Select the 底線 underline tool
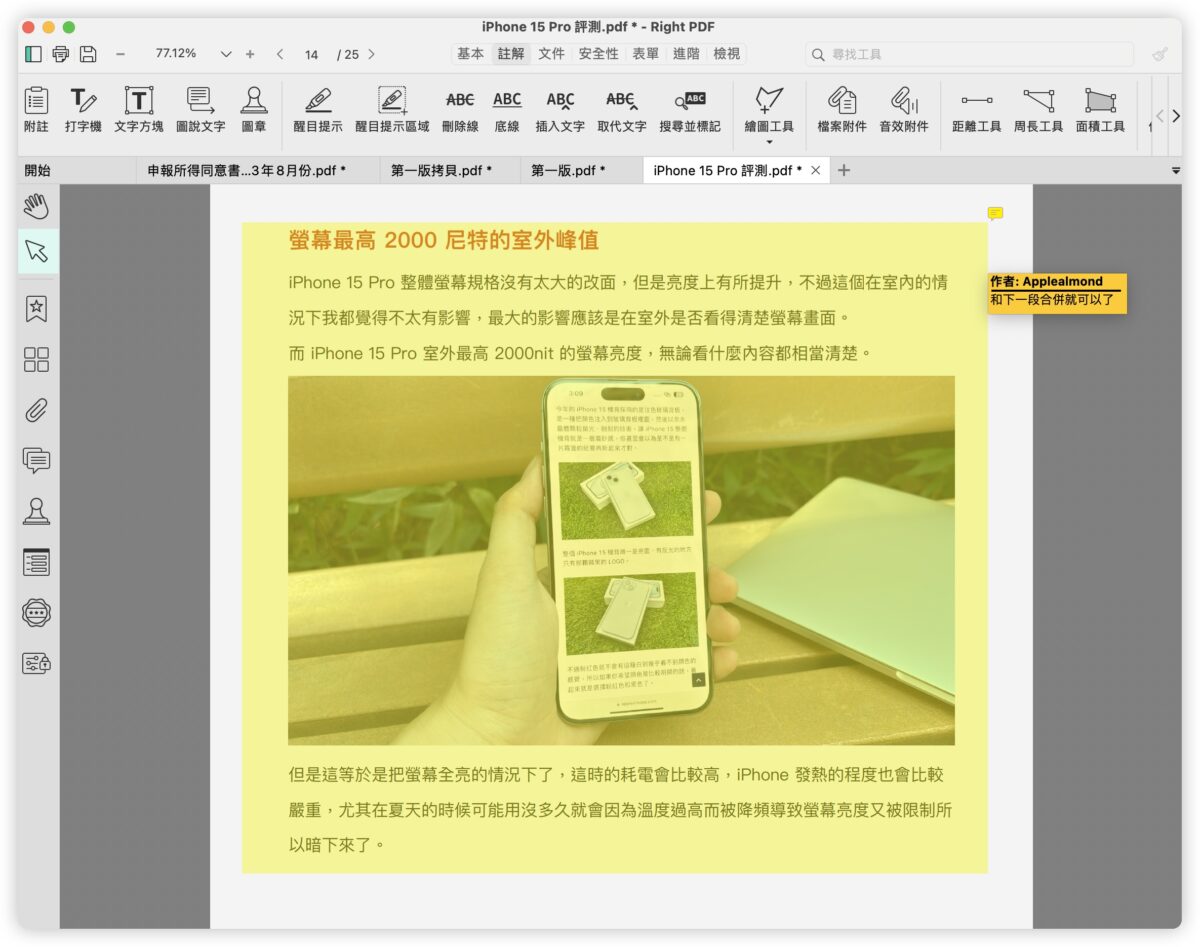Image resolution: width=1200 pixels, height=947 pixels. [x=507, y=109]
